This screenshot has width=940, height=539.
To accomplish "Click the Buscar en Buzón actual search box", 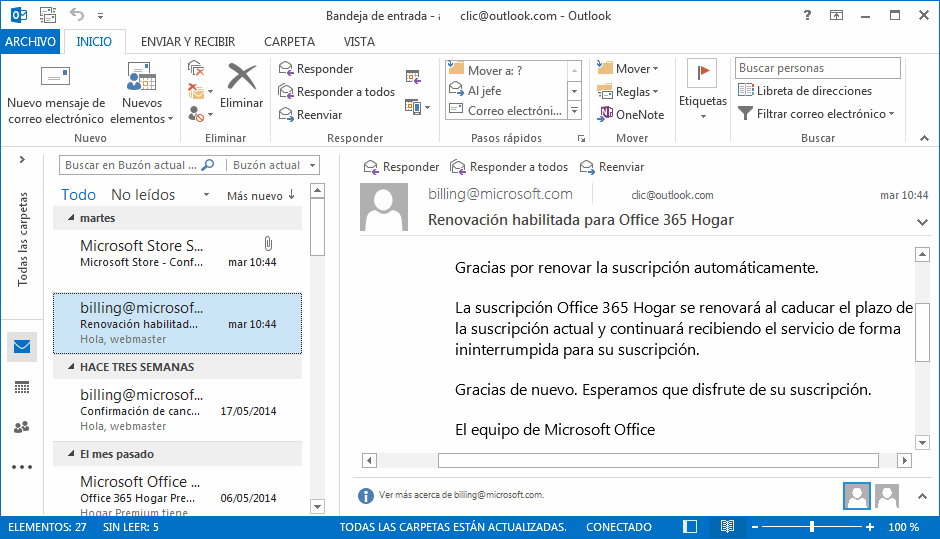I will point(140,165).
